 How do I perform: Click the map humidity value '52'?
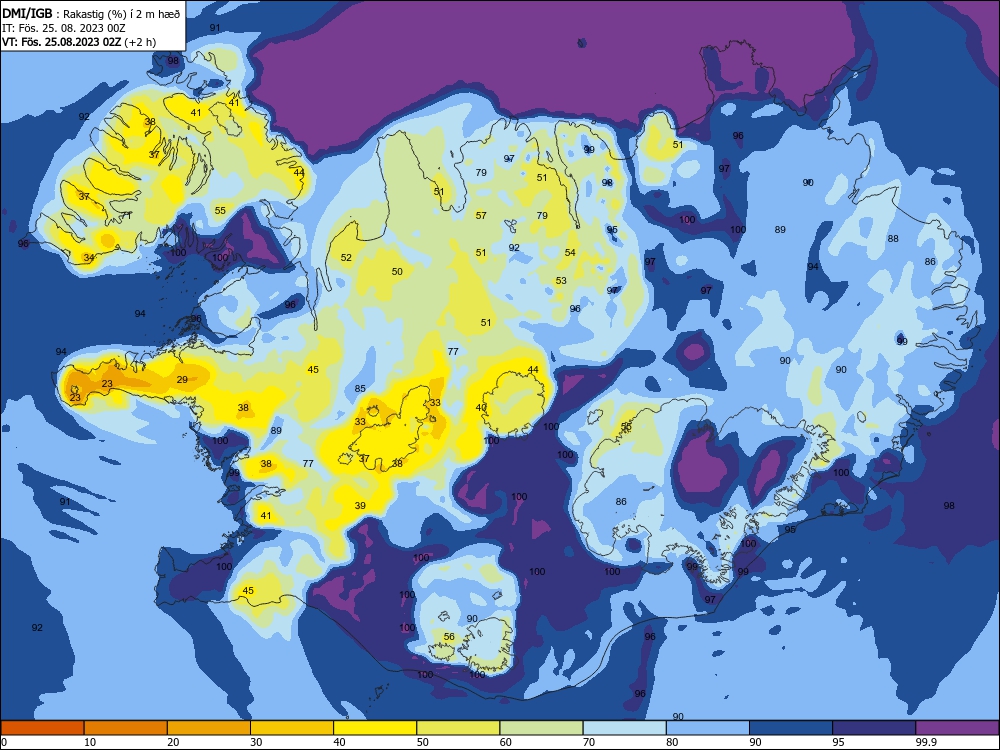point(346,258)
